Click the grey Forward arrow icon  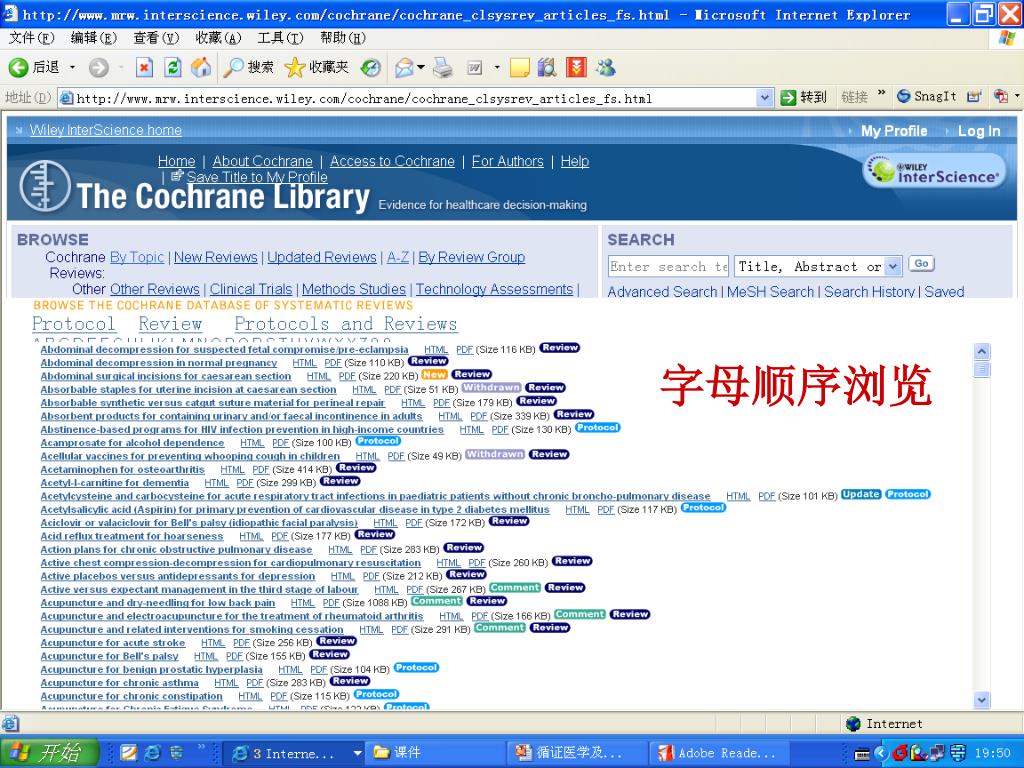point(99,67)
